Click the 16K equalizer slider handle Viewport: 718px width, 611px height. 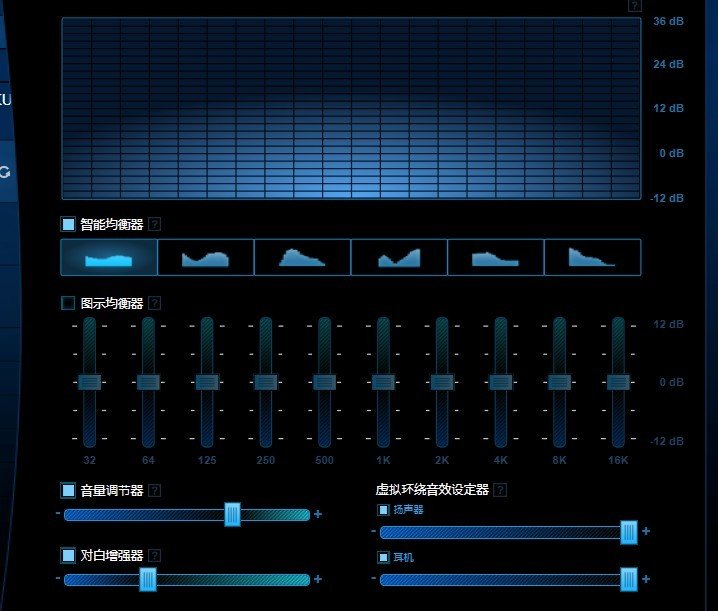click(618, 382)
